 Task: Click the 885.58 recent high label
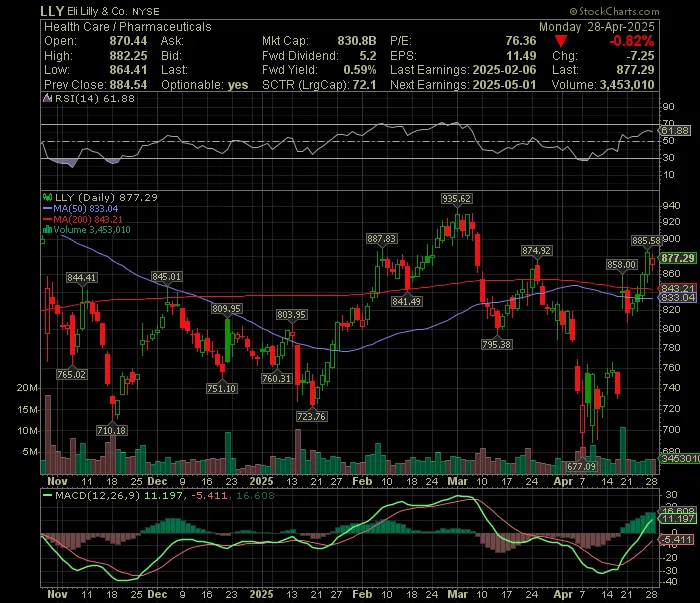point(646,241)
